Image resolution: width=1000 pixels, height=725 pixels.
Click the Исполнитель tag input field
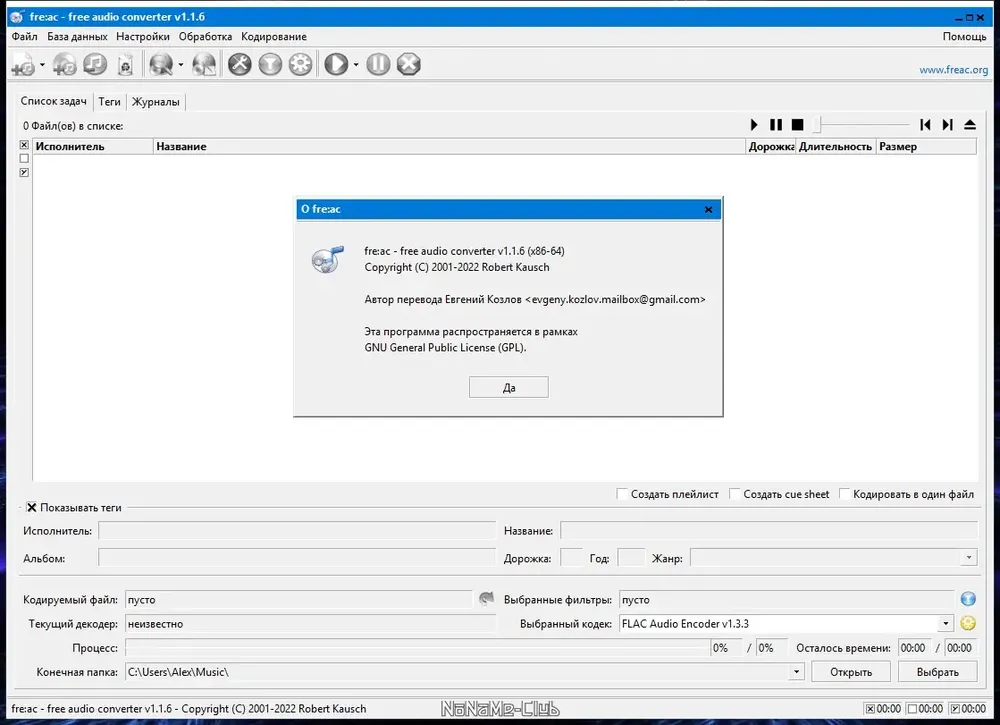(297, 530)
